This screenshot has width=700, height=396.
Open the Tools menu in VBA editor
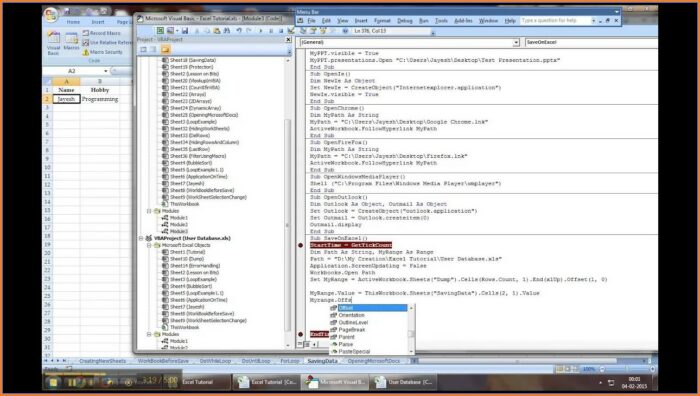pyautogui.click(x=441, y=21)
